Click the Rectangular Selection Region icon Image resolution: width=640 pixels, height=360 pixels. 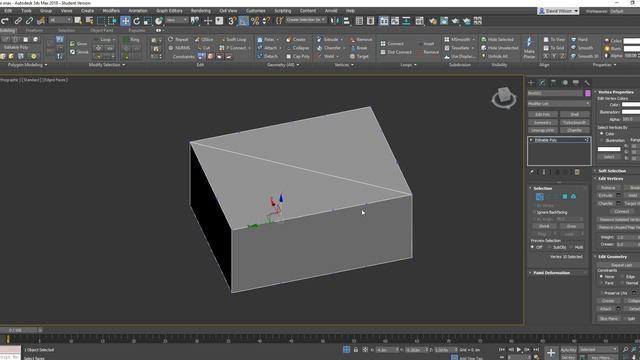point(100,21)
